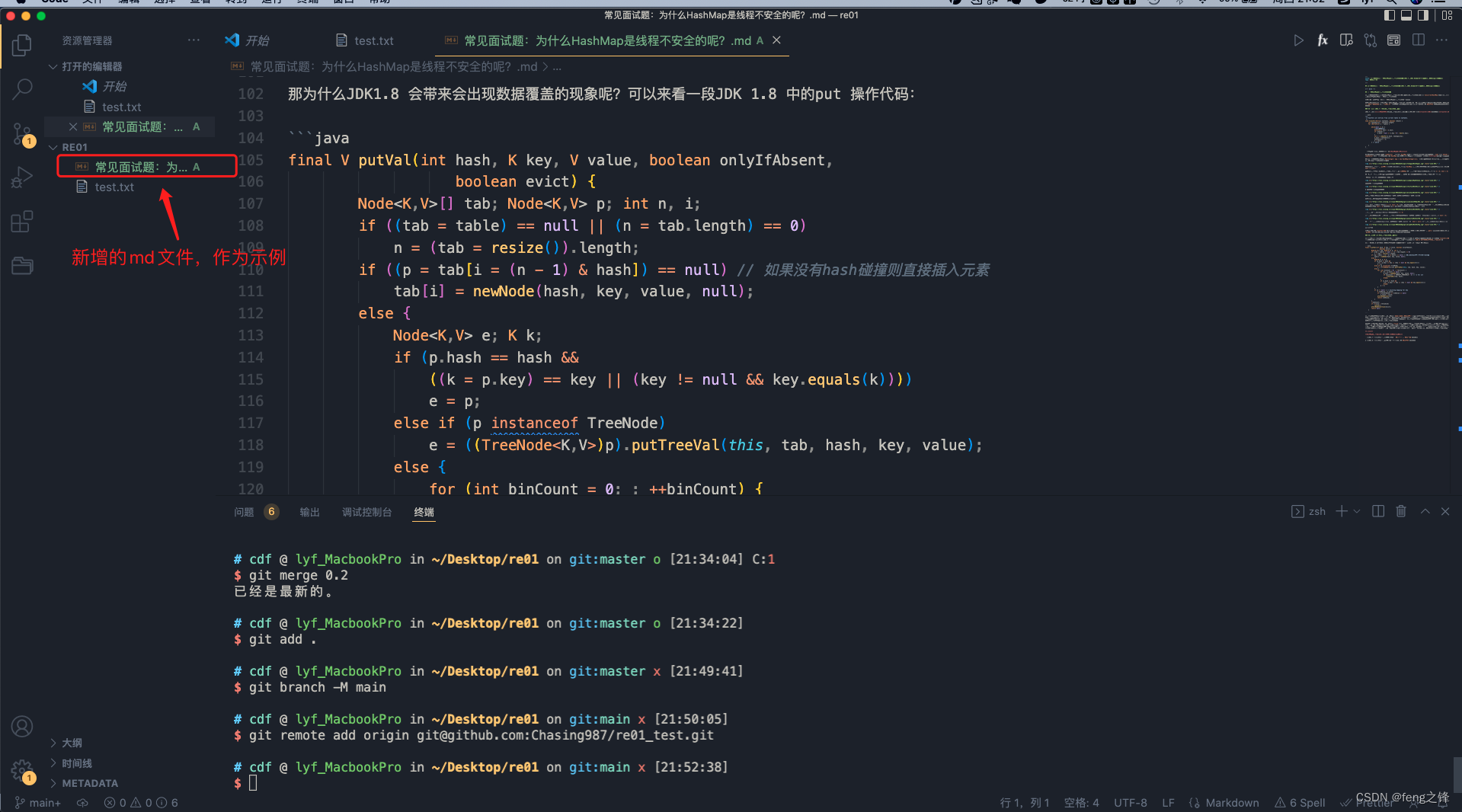Open the problems count in status bar

(x=141, y=803)
